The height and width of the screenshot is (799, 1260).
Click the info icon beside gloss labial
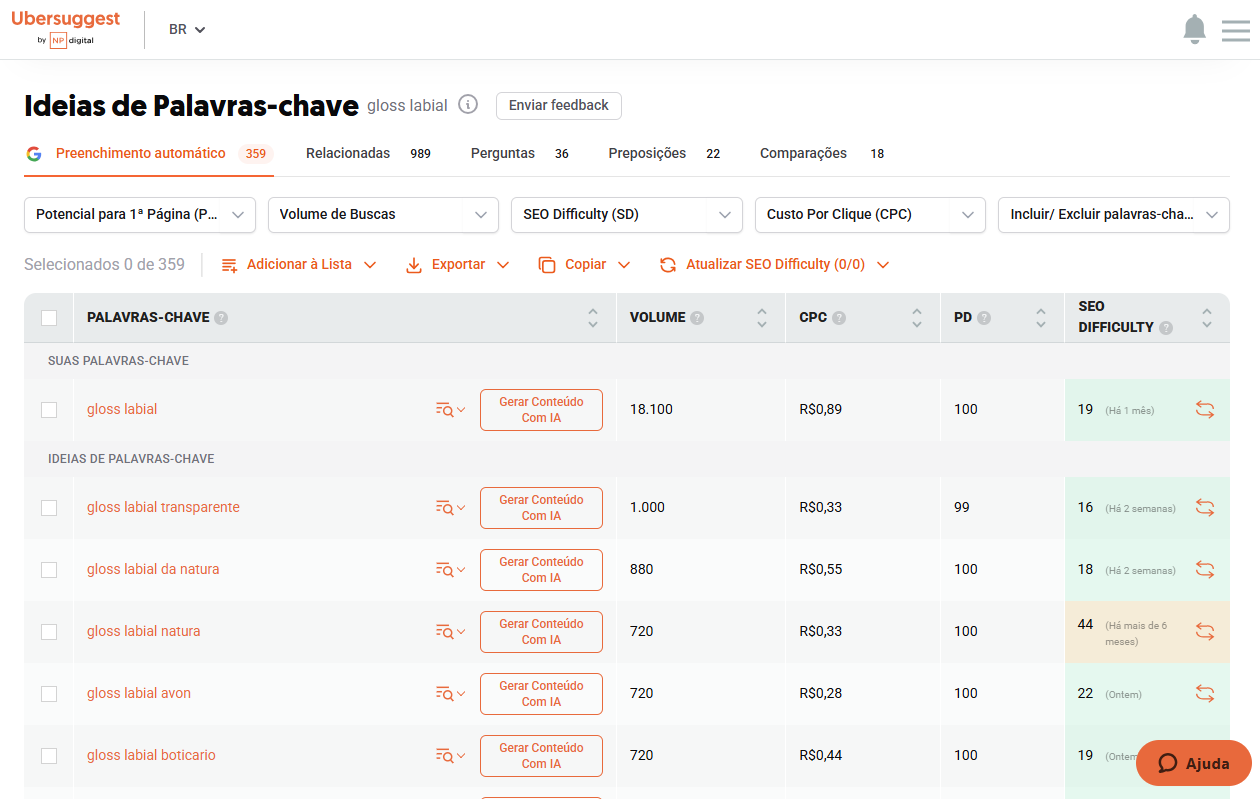468,104
